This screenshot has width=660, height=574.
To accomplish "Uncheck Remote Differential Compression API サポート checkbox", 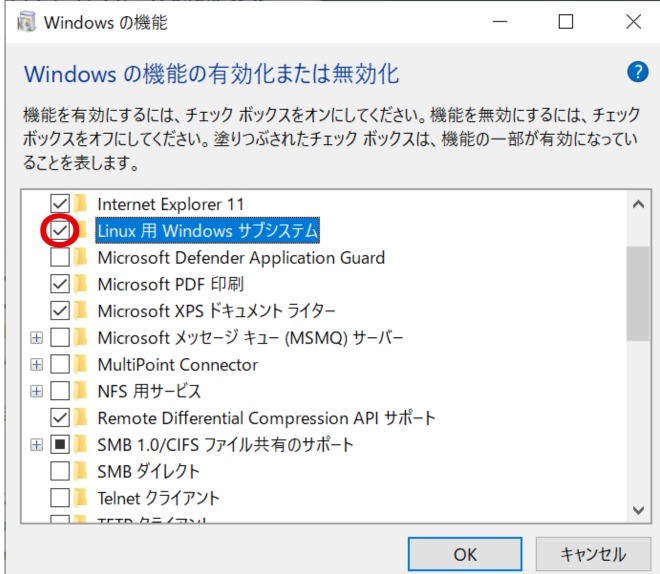I will click(60, 418).
